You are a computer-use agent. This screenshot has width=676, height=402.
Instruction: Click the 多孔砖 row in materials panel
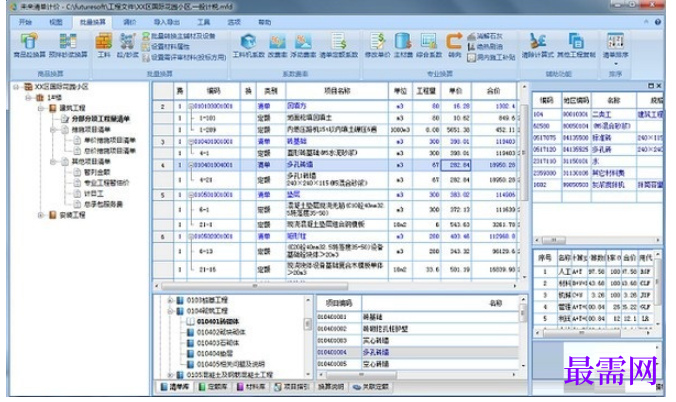[598, 149]
